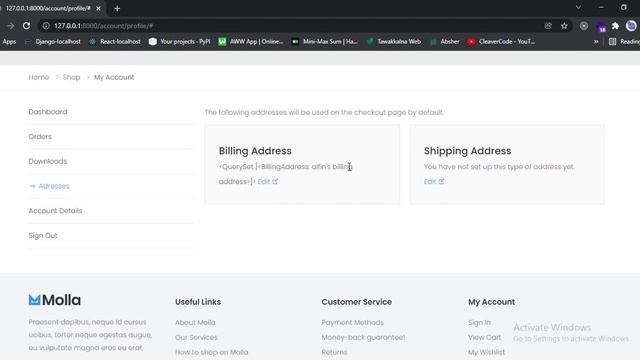Open the Your projects - PyPI bookmark
The height and width of the screenshot is (360, 640).
pyautogui.click(x=180, y=42)
